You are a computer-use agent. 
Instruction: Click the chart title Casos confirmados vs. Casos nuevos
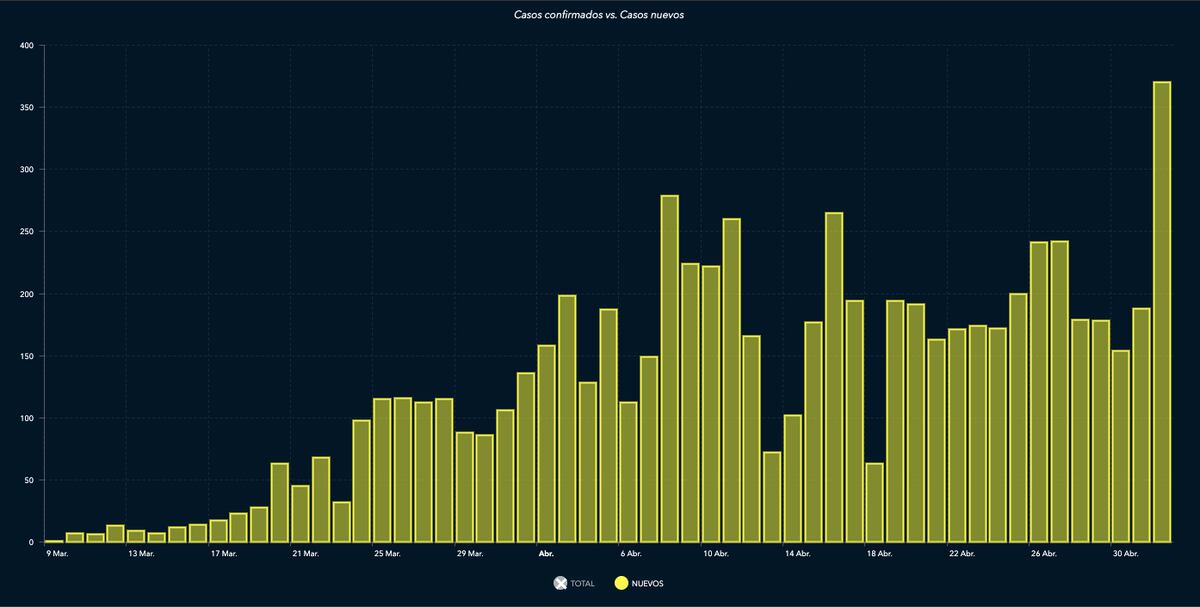tap(599, 15)
